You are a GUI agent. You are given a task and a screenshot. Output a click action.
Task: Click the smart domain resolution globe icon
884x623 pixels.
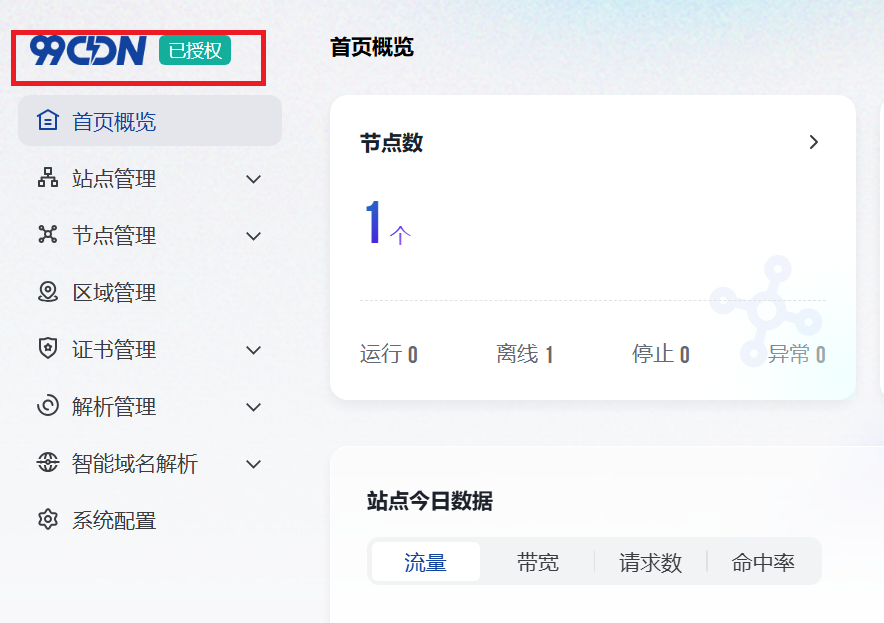(47, 463)
